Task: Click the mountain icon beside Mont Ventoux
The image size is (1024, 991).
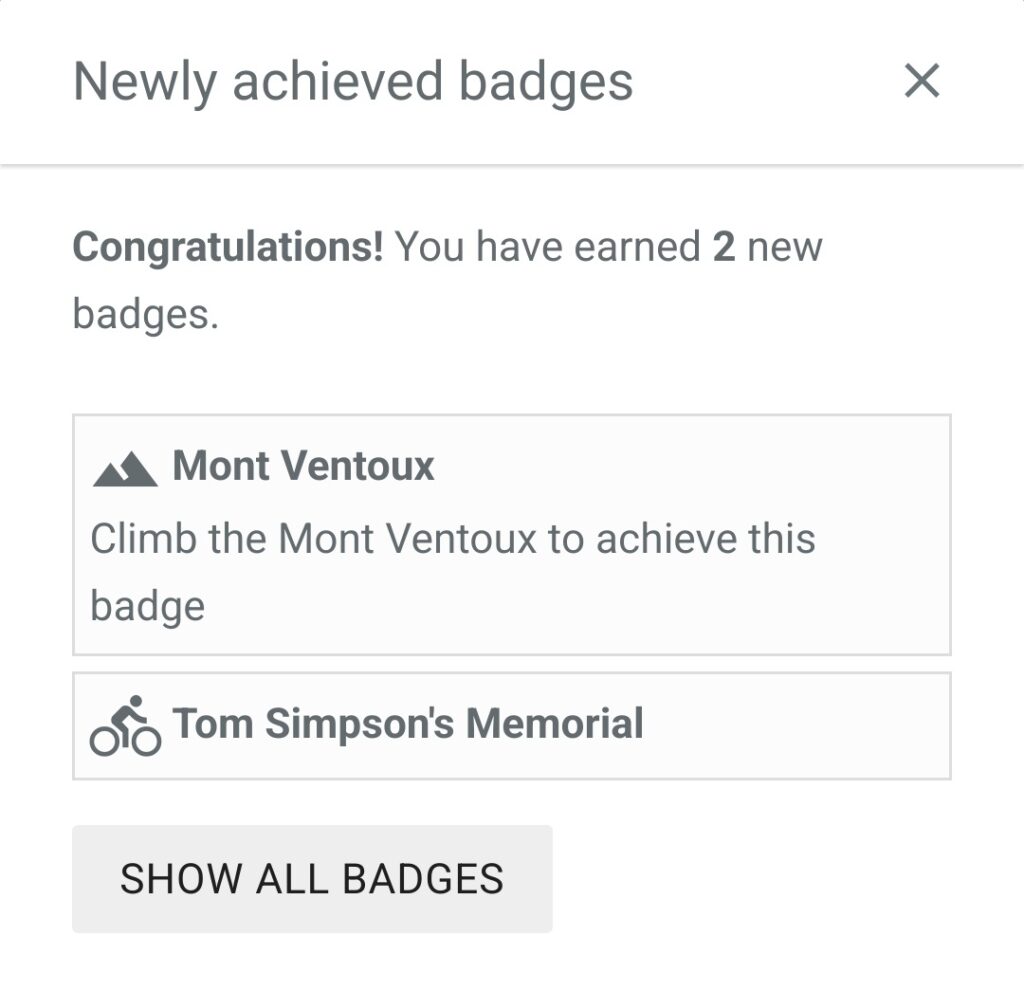Action: pos(125,469)
